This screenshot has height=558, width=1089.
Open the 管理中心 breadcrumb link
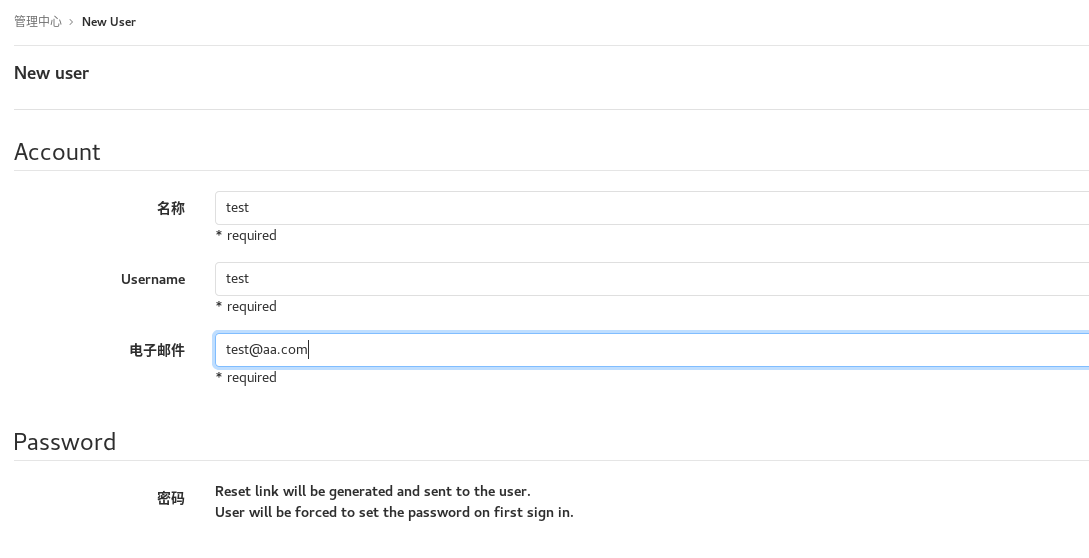37,21
